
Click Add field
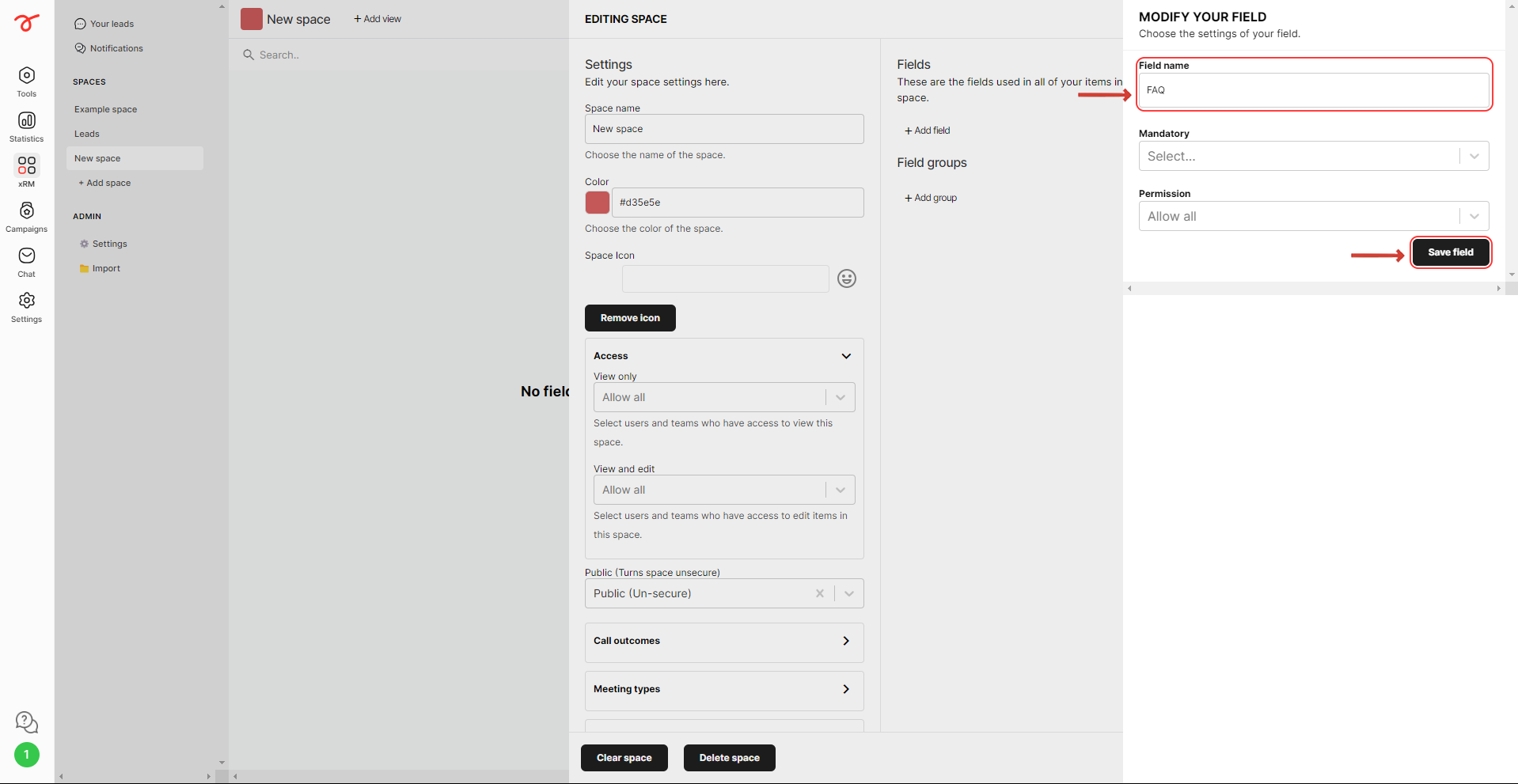tap(927, 131)
